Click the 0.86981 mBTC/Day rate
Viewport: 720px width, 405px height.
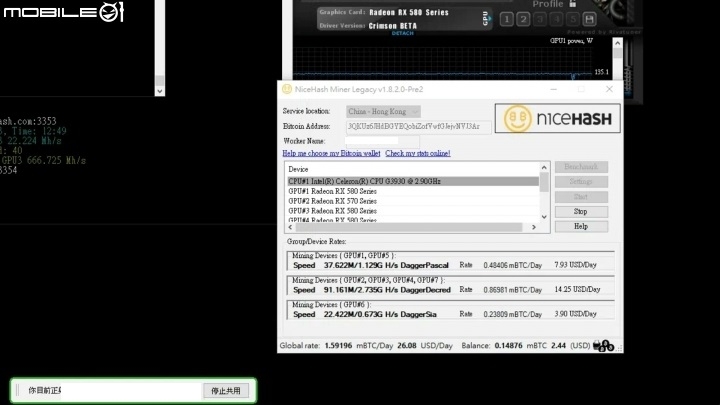512,290
